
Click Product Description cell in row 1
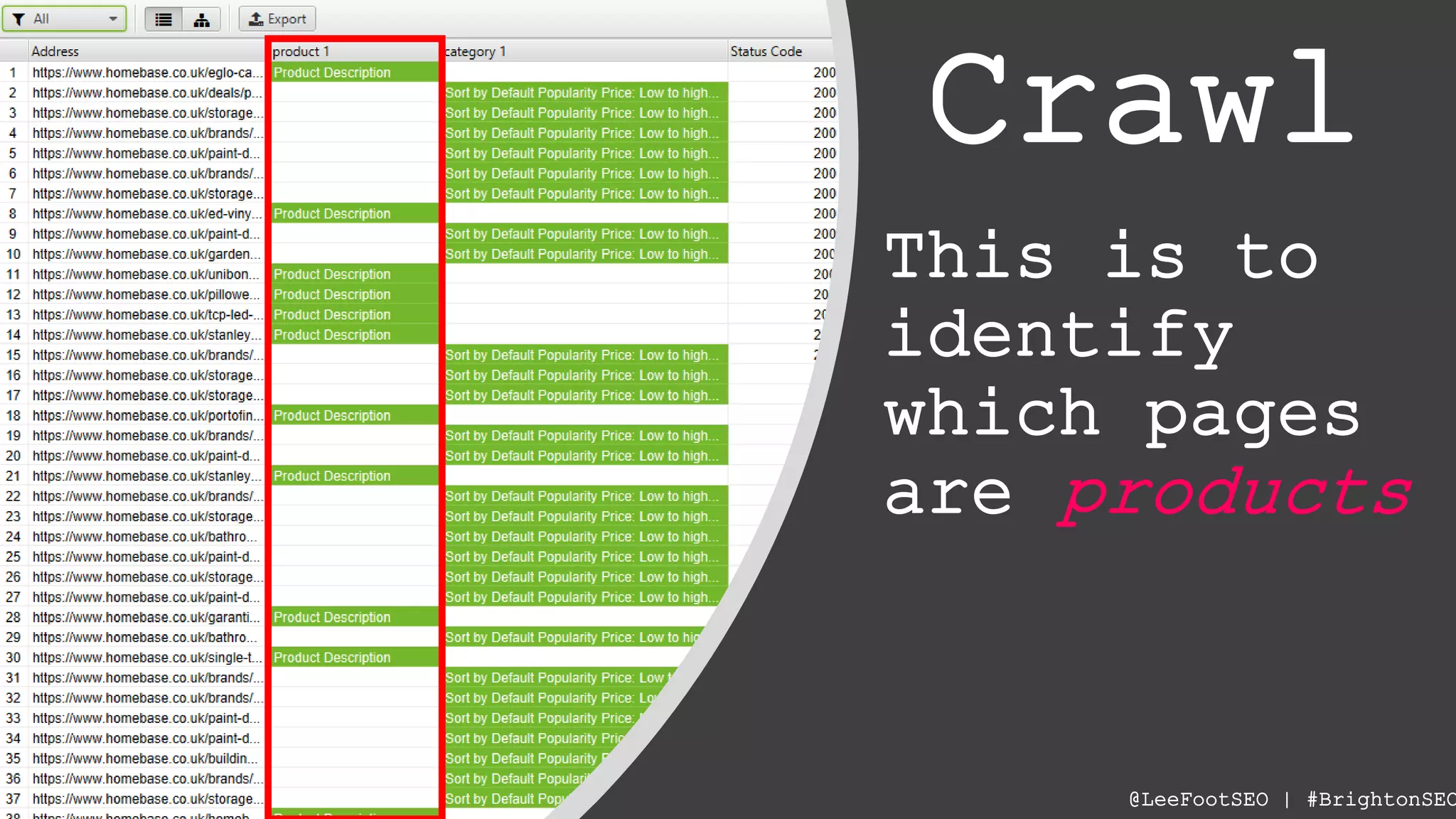tap(355, 73)
